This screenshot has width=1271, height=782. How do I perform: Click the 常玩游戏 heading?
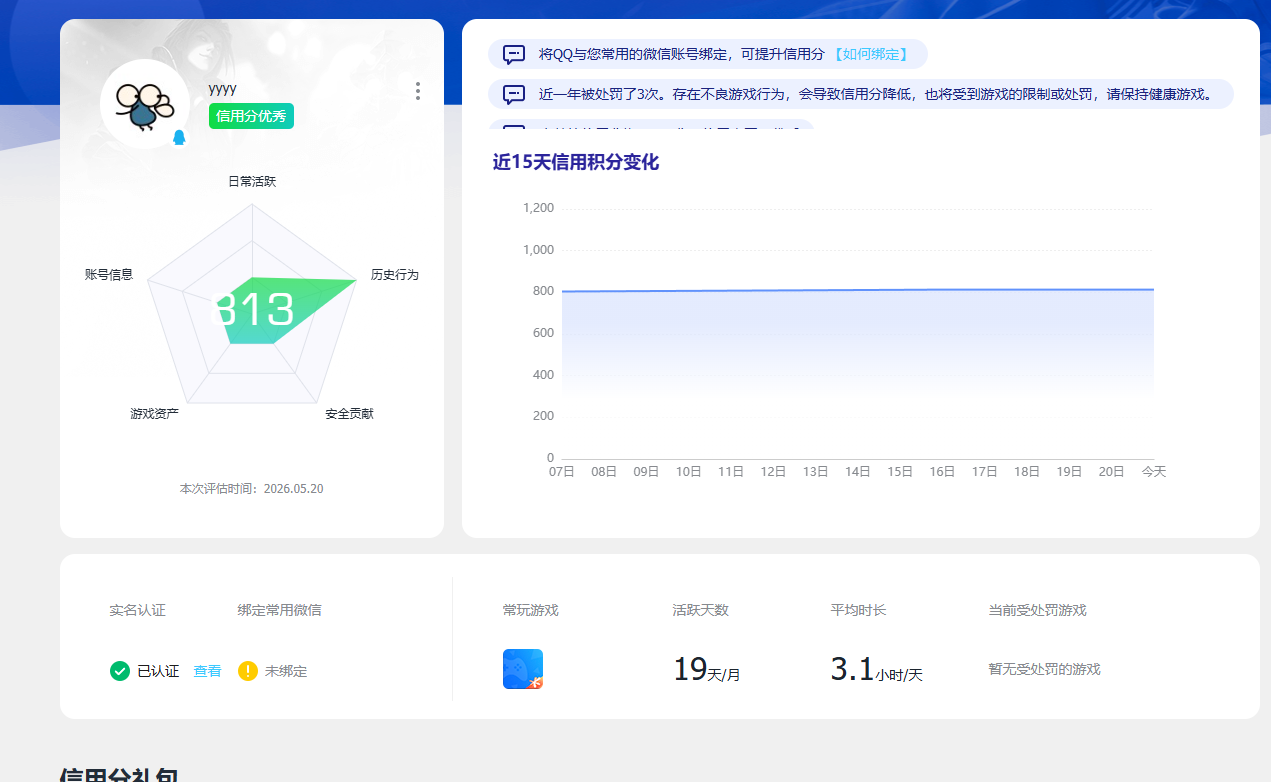pos(531,610)
